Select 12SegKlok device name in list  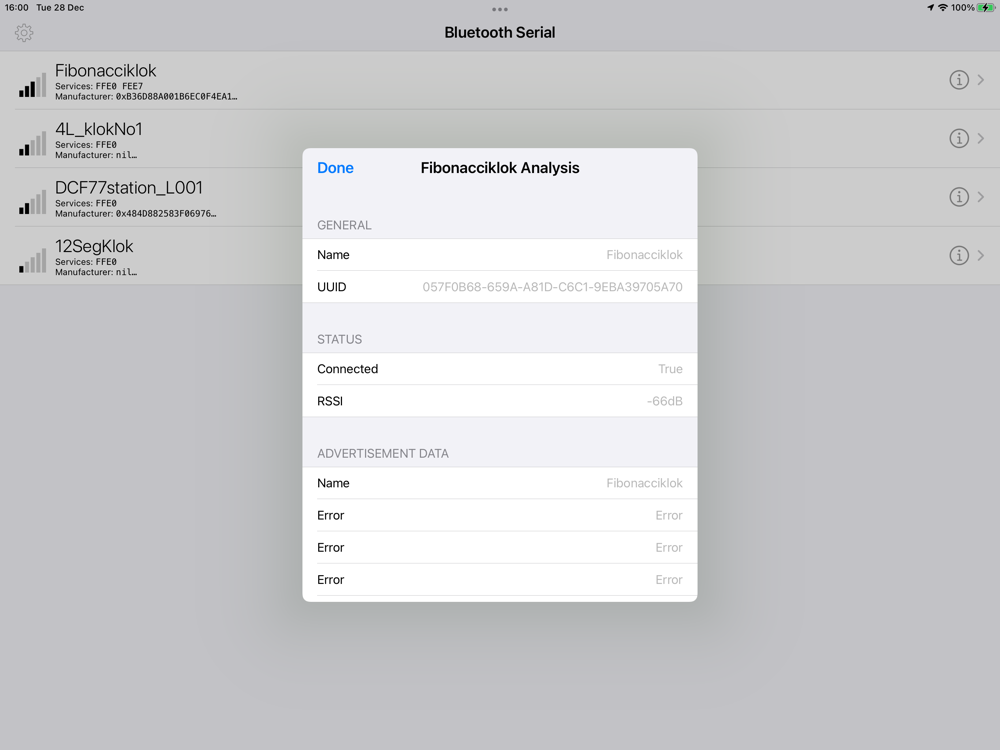click(x=94, y=247)
